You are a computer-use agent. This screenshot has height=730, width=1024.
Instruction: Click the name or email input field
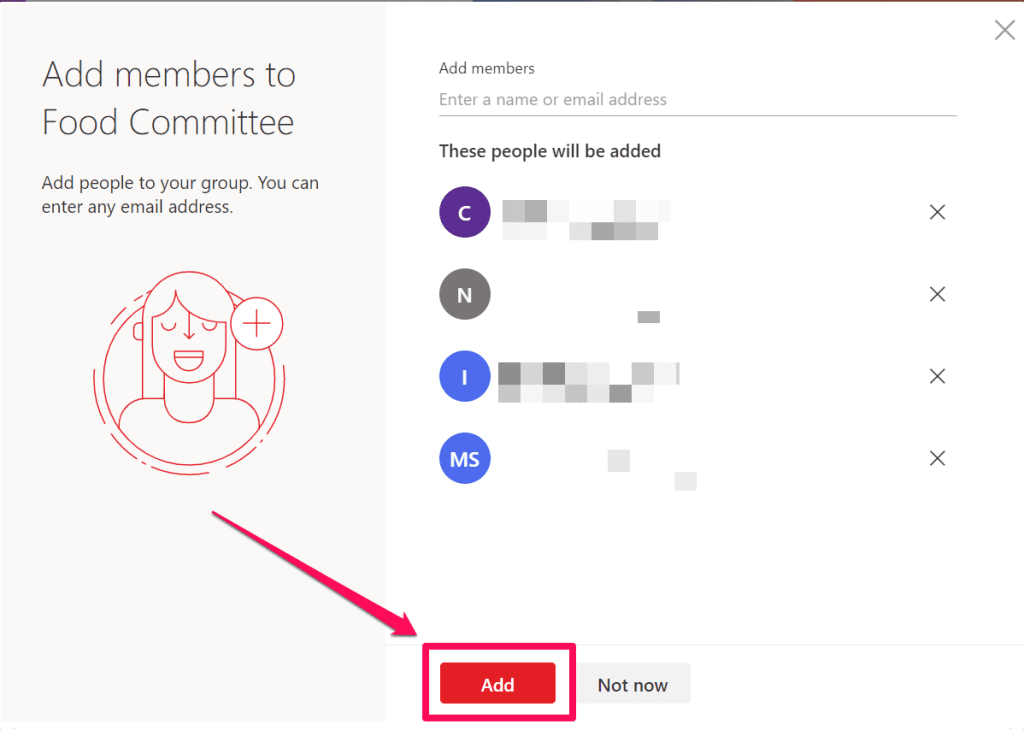(x=697, y=100)
